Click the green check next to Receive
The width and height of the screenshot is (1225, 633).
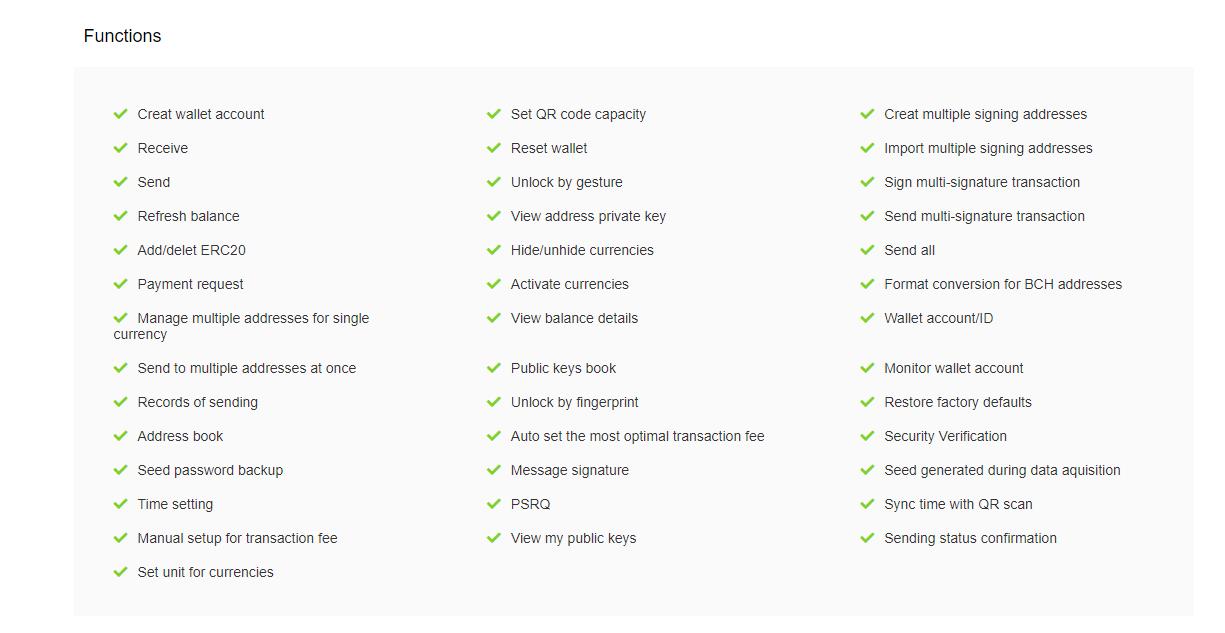[x=121, y=148]
